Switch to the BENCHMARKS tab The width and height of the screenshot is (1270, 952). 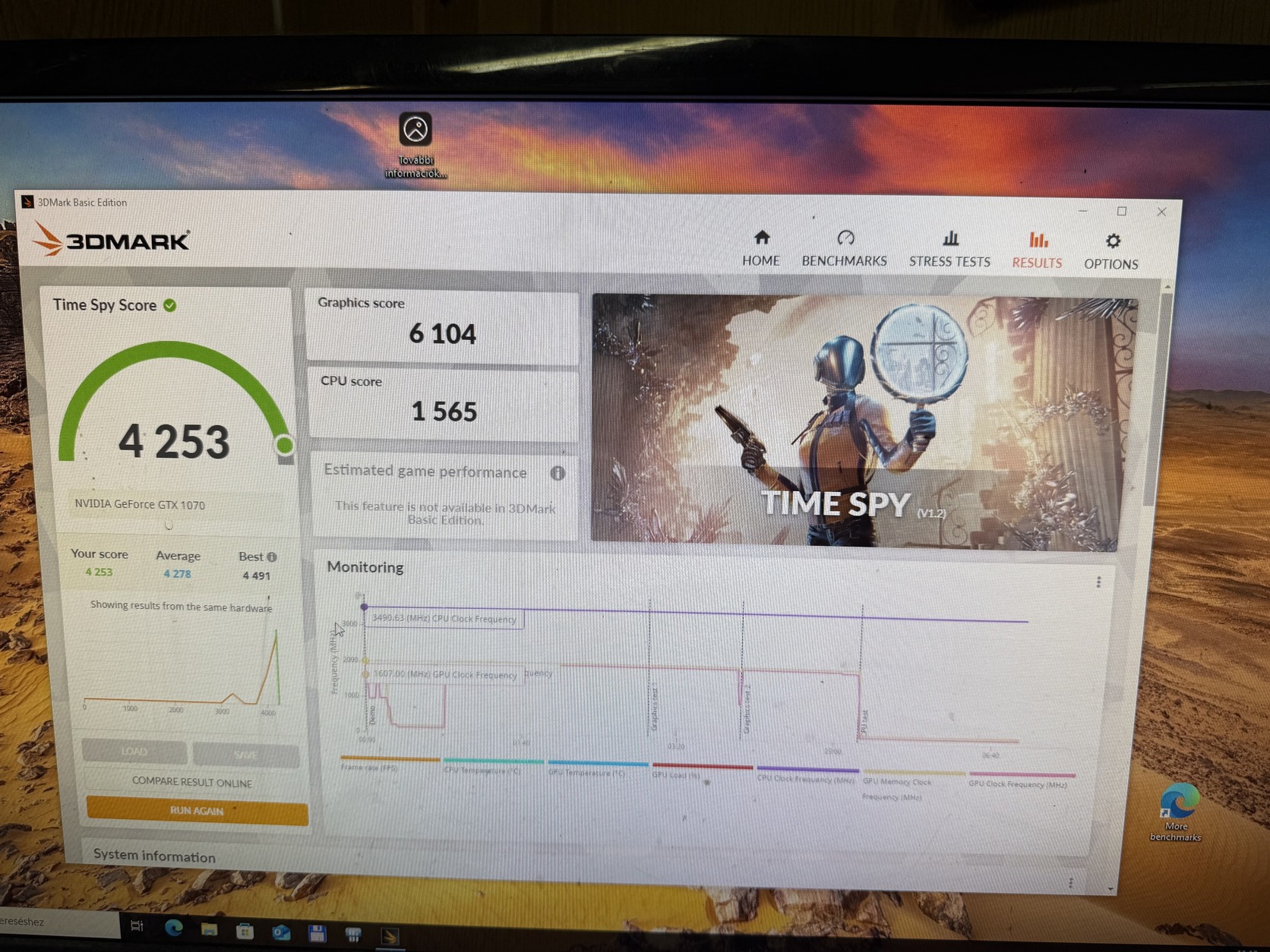point(845,249)
